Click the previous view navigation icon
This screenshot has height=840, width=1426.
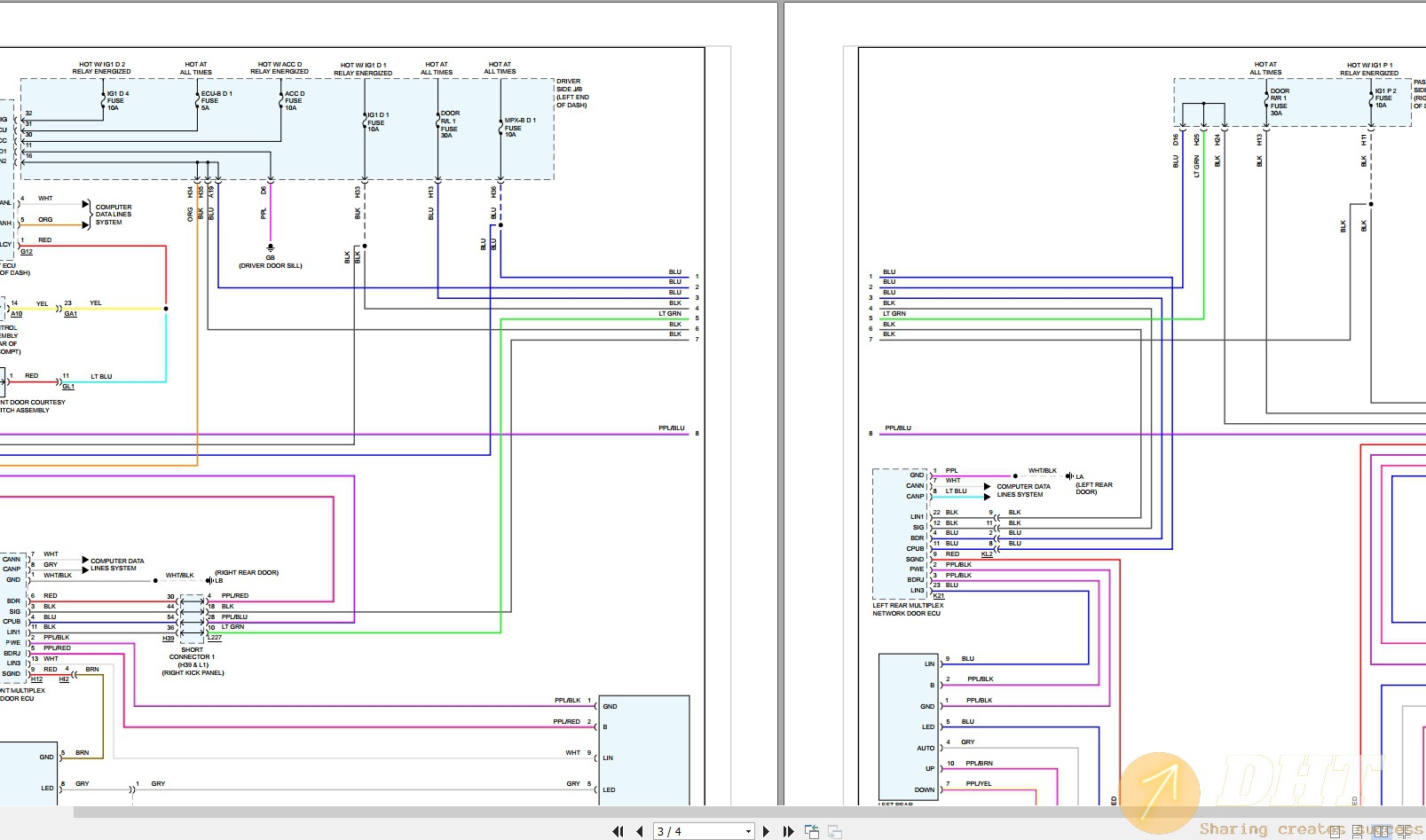812,831
